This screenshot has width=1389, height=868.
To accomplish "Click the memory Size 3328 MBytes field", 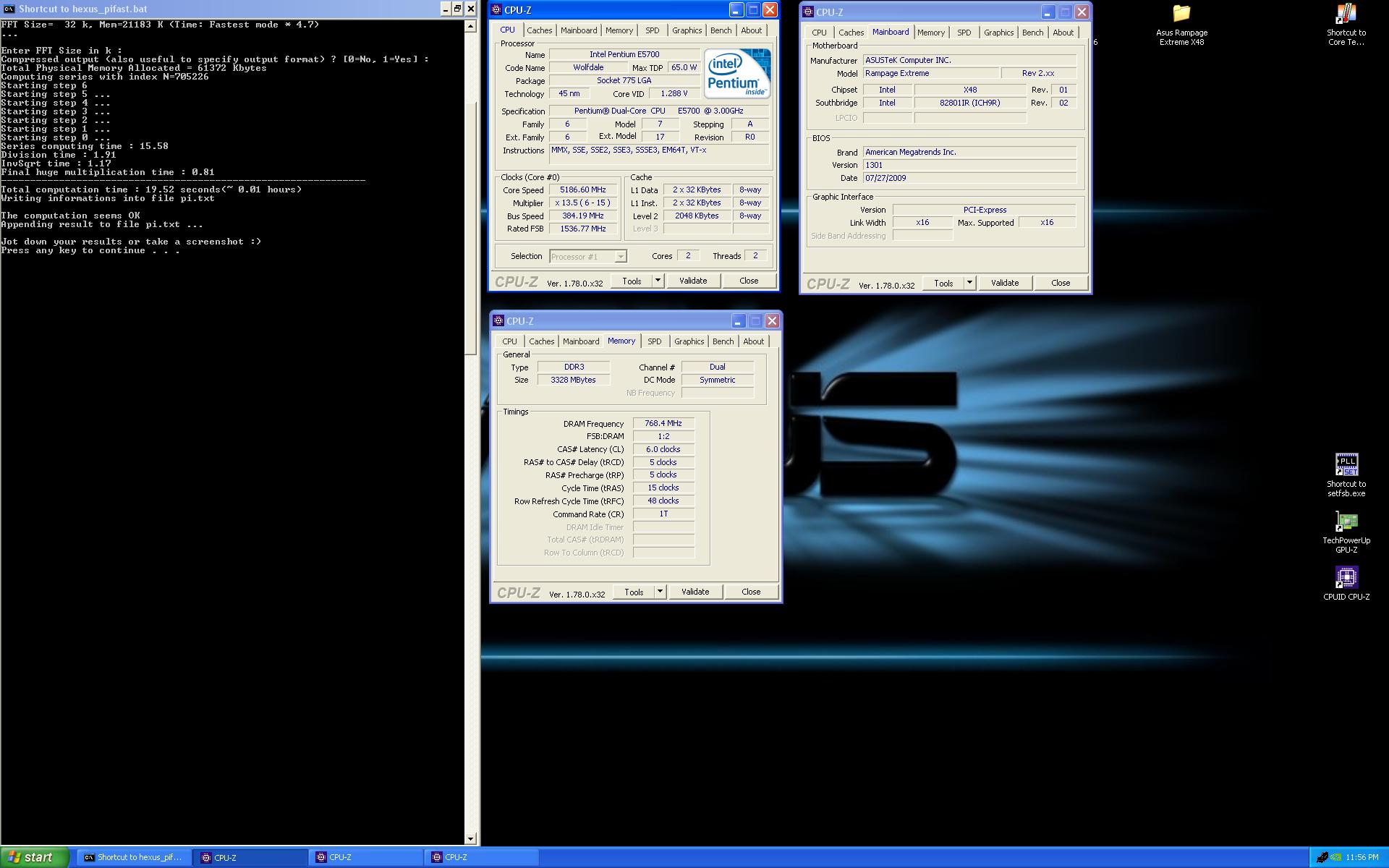I will (574, 380).
